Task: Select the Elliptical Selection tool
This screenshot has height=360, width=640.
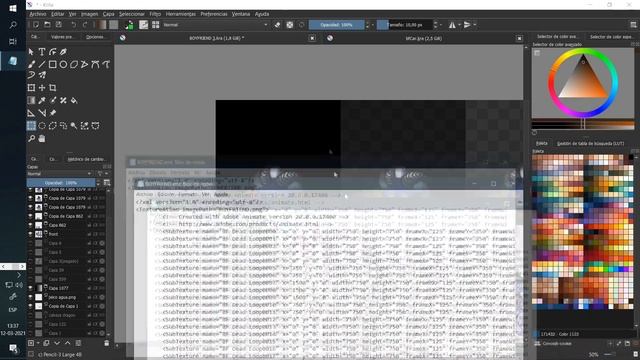Action: pos(42,126)
